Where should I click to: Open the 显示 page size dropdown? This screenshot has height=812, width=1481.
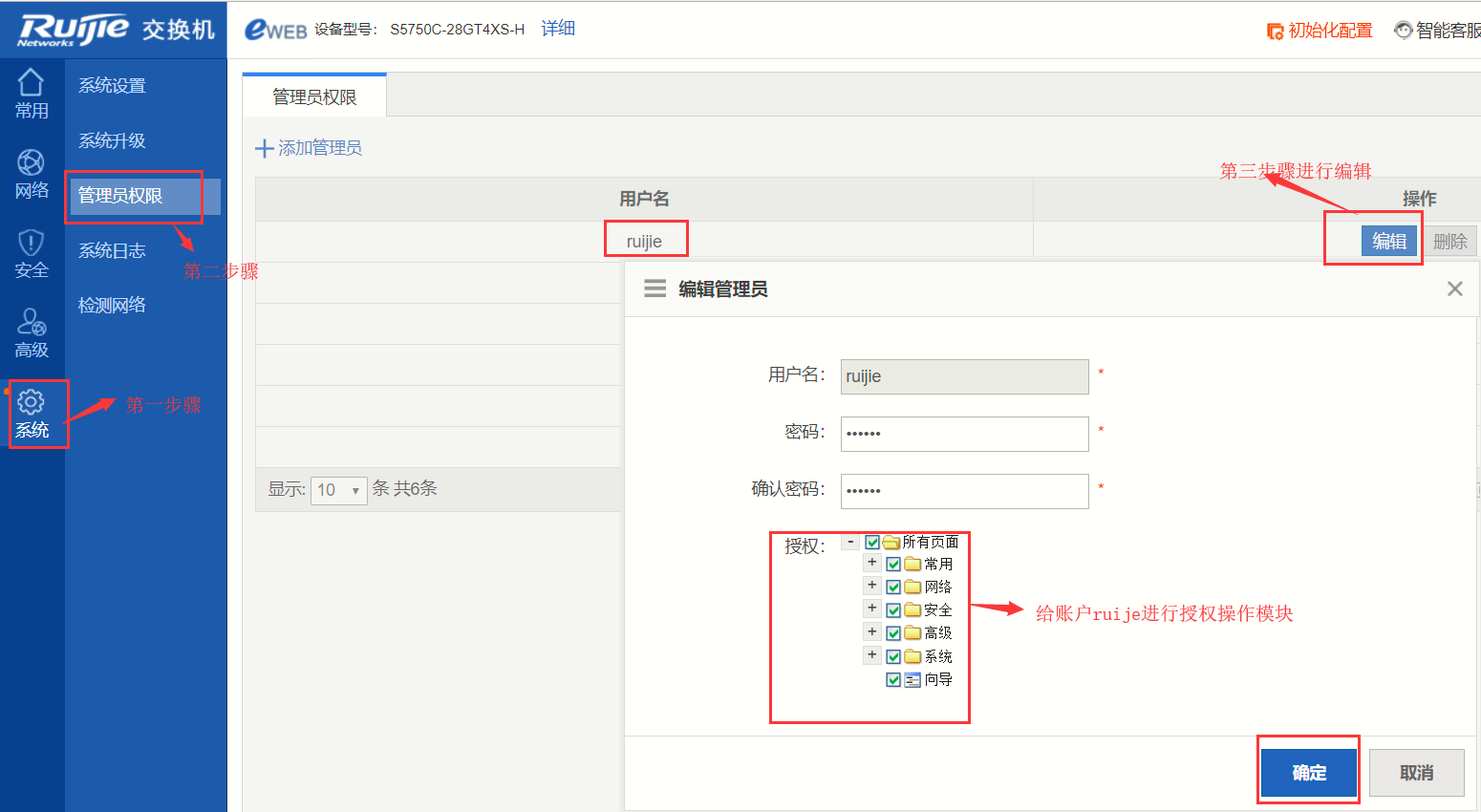click(338, 488)
